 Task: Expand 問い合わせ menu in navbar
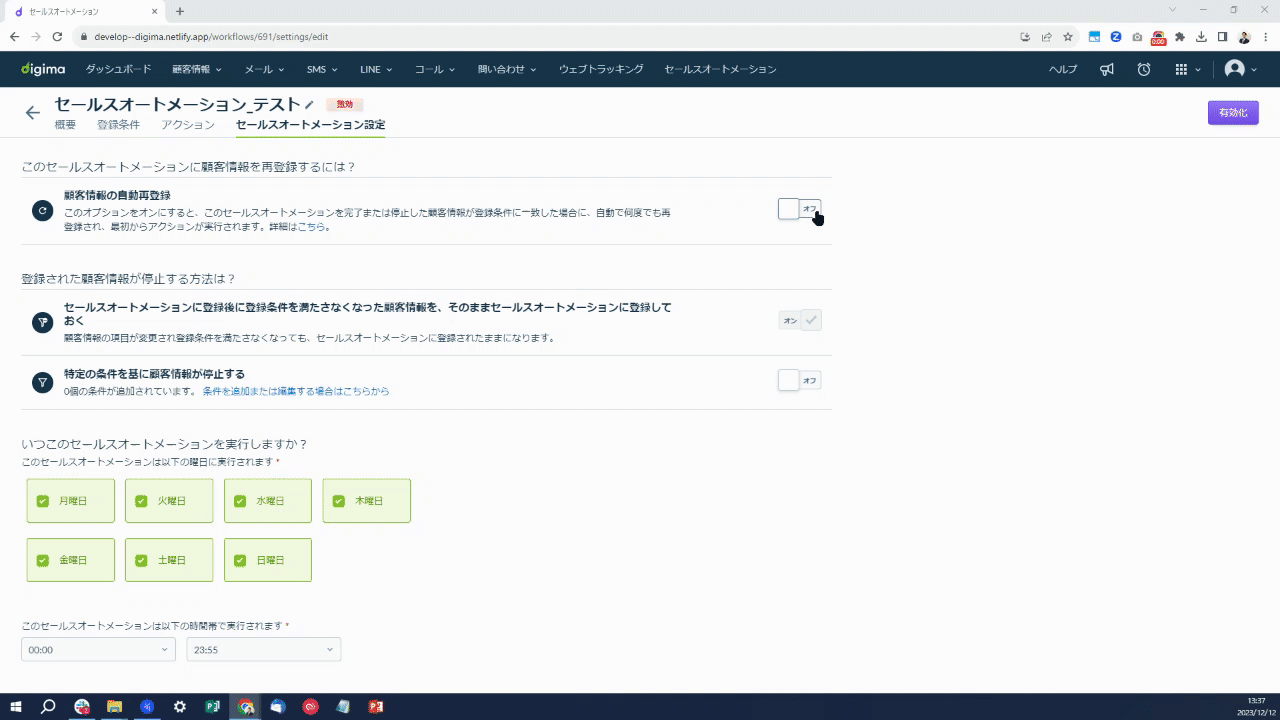coord(507,69)
